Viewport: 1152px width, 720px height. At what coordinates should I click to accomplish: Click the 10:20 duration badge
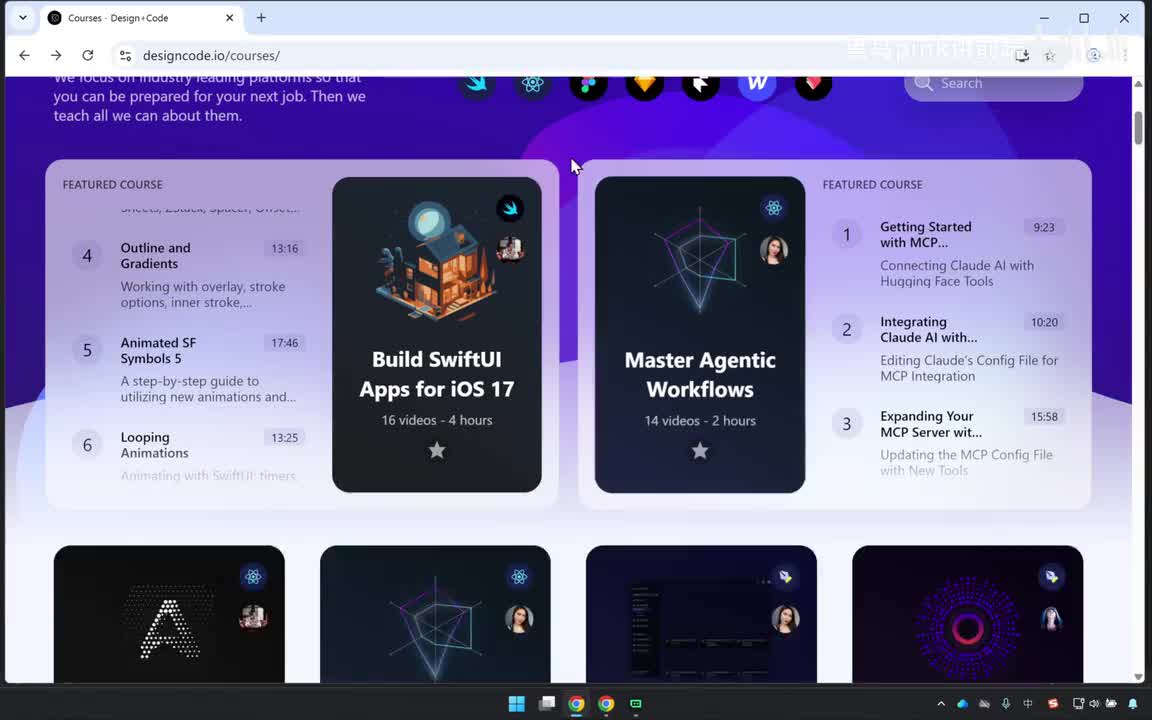click(1044, 322)
